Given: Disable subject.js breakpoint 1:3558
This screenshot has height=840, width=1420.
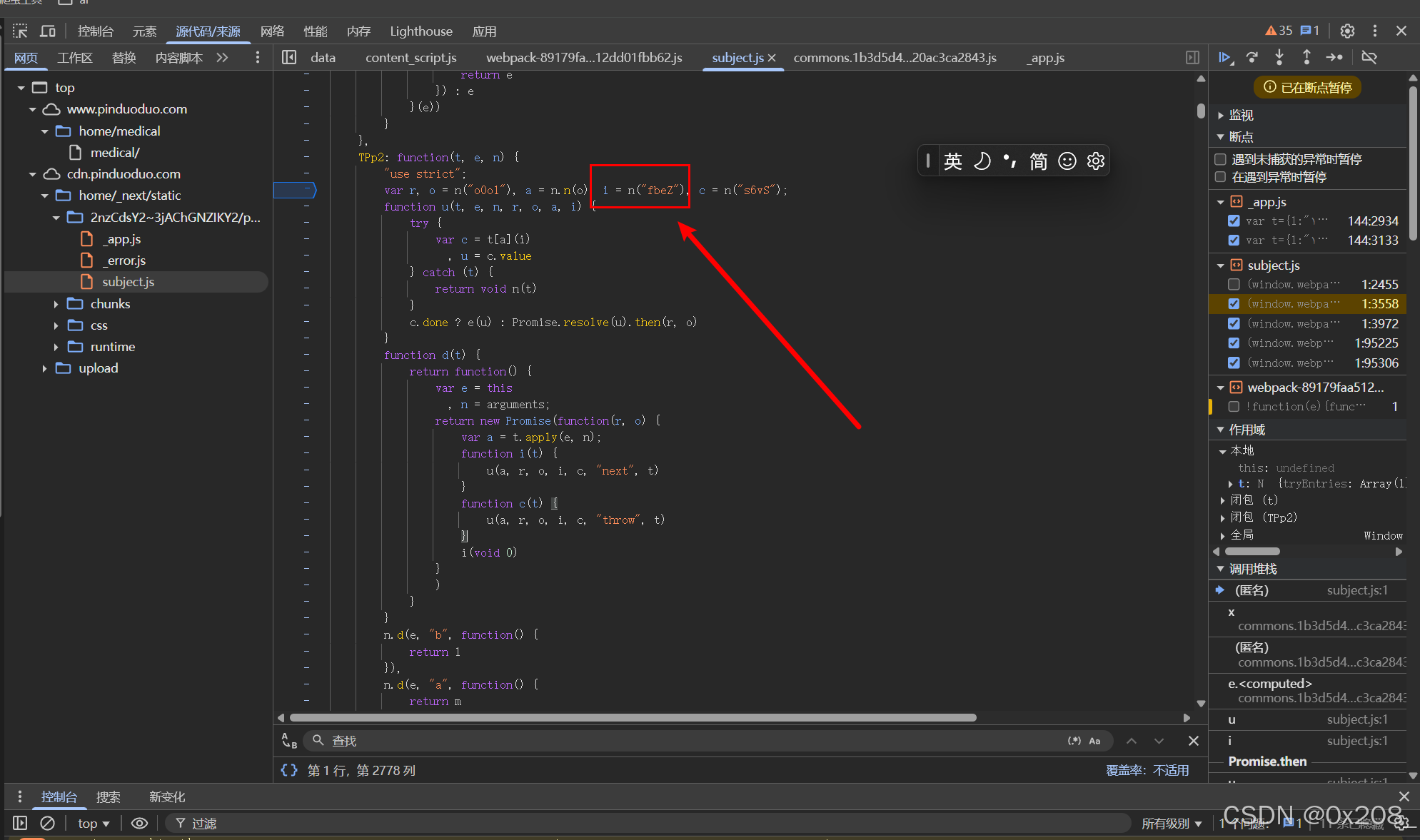Looking at the screenshot, I should click(1234, 303).
